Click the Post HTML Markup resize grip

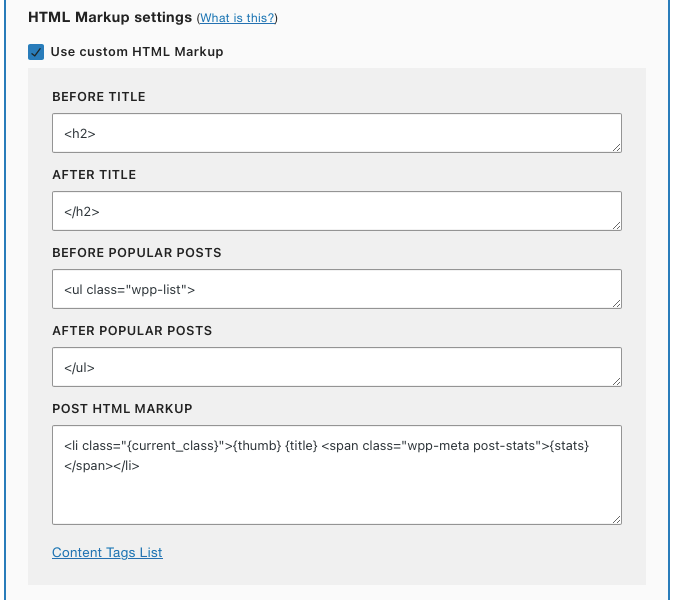click(x=616, y=520)
